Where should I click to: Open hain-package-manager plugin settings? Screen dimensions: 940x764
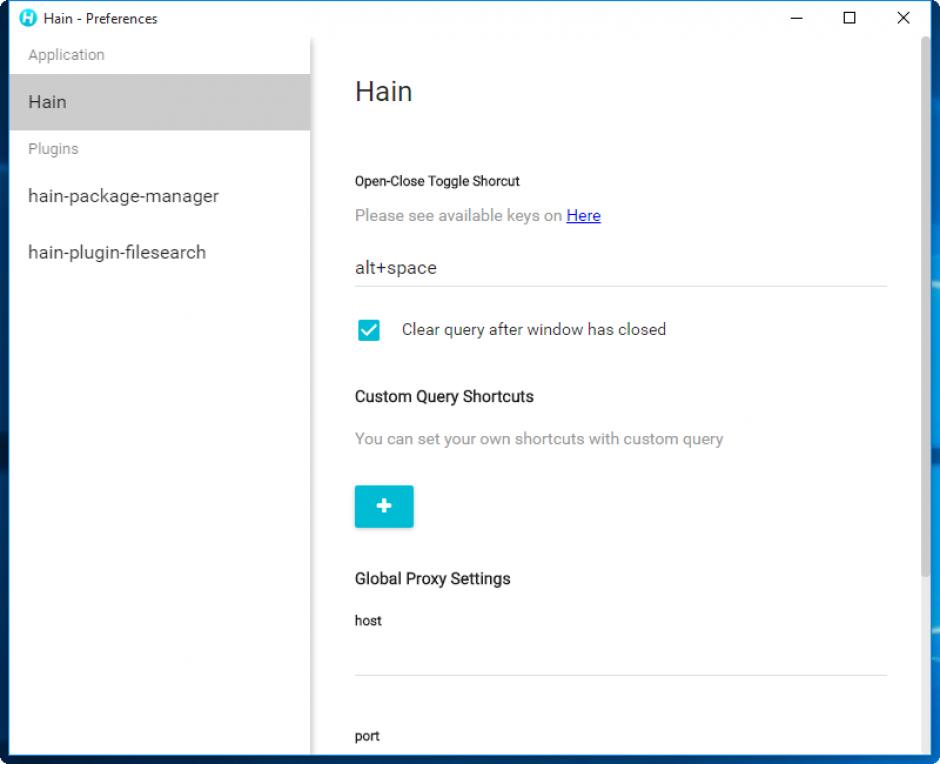tap(159, 196)
